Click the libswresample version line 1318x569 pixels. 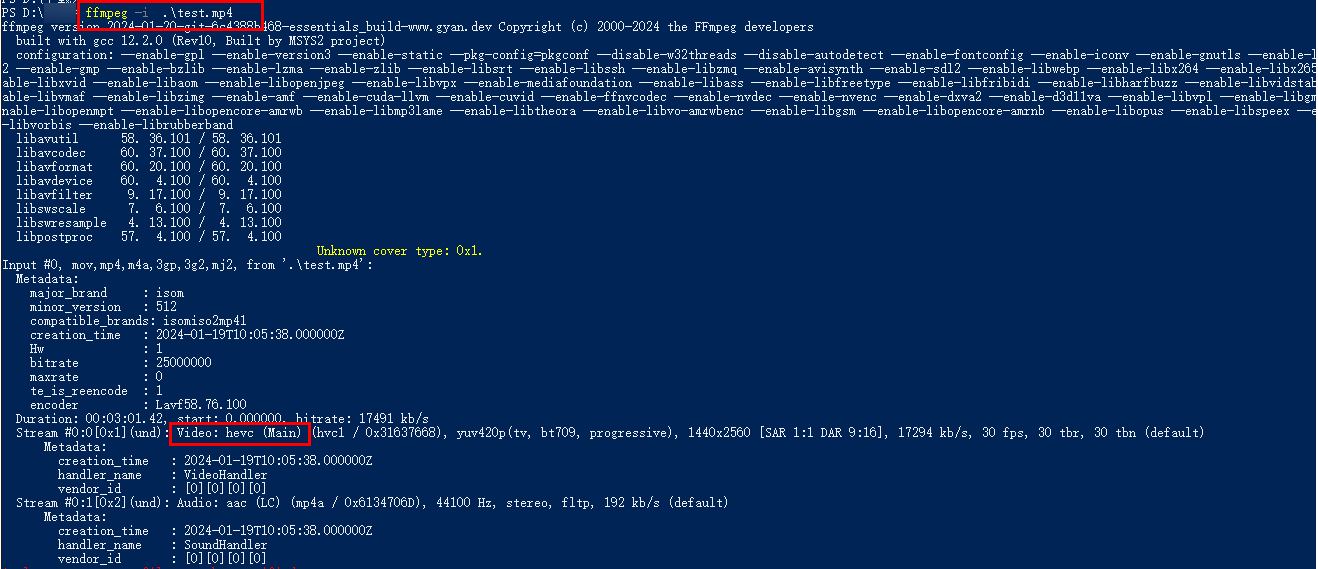[149, 223]
